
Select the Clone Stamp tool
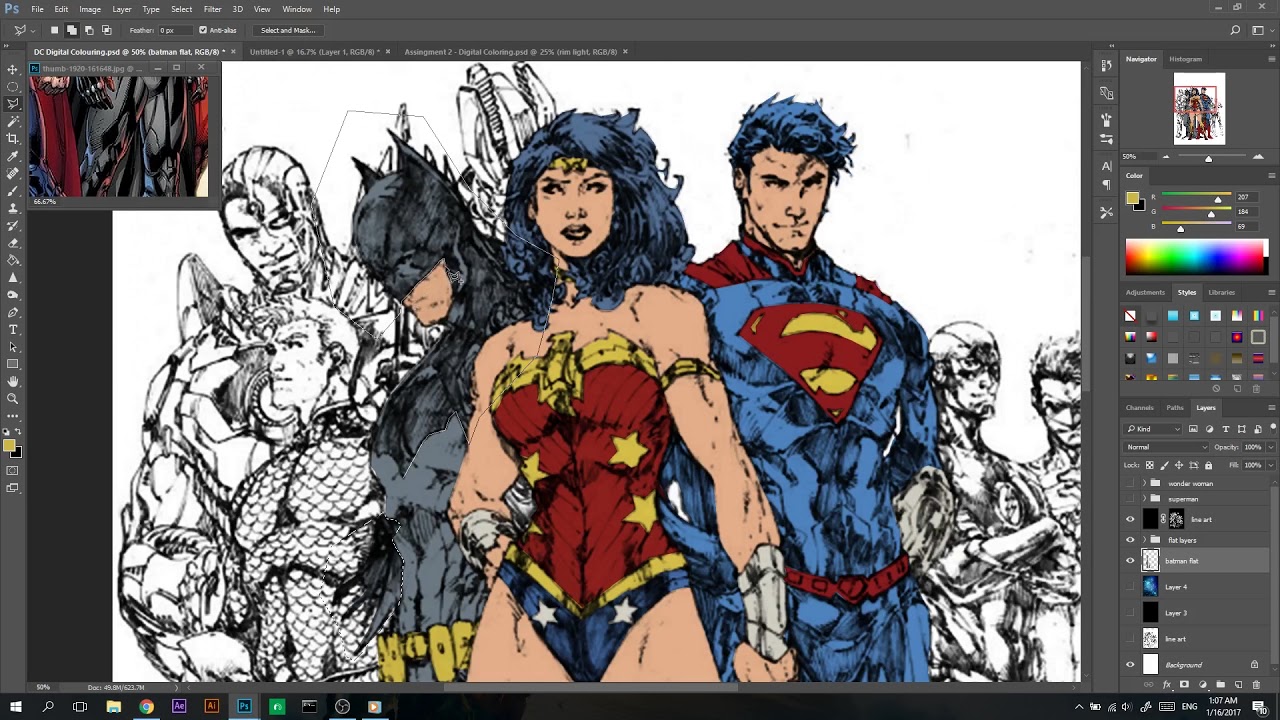point(13,208)
